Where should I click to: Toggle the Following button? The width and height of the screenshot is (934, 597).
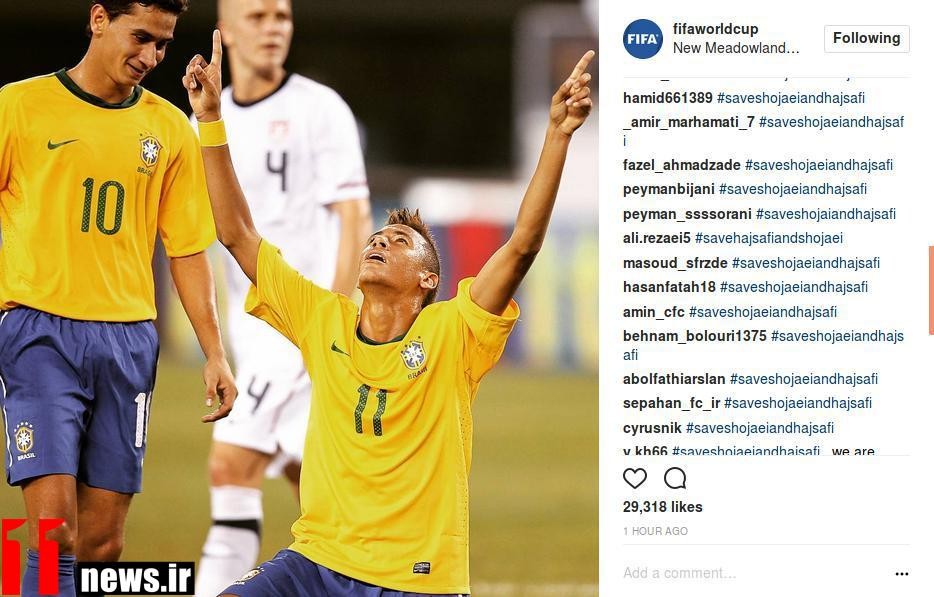(x=867, y=39)
